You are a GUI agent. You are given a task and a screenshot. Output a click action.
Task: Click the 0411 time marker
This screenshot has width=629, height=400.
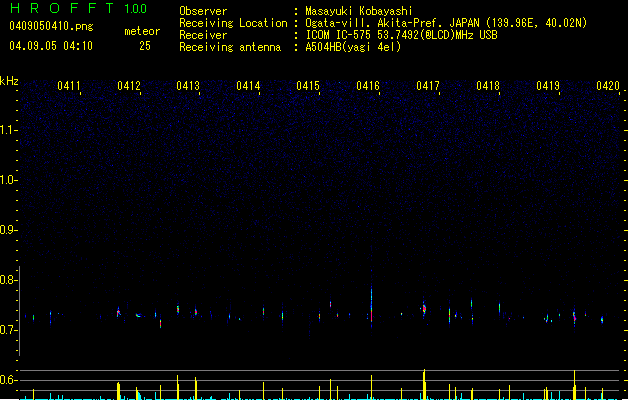click(x=69, y=85)
